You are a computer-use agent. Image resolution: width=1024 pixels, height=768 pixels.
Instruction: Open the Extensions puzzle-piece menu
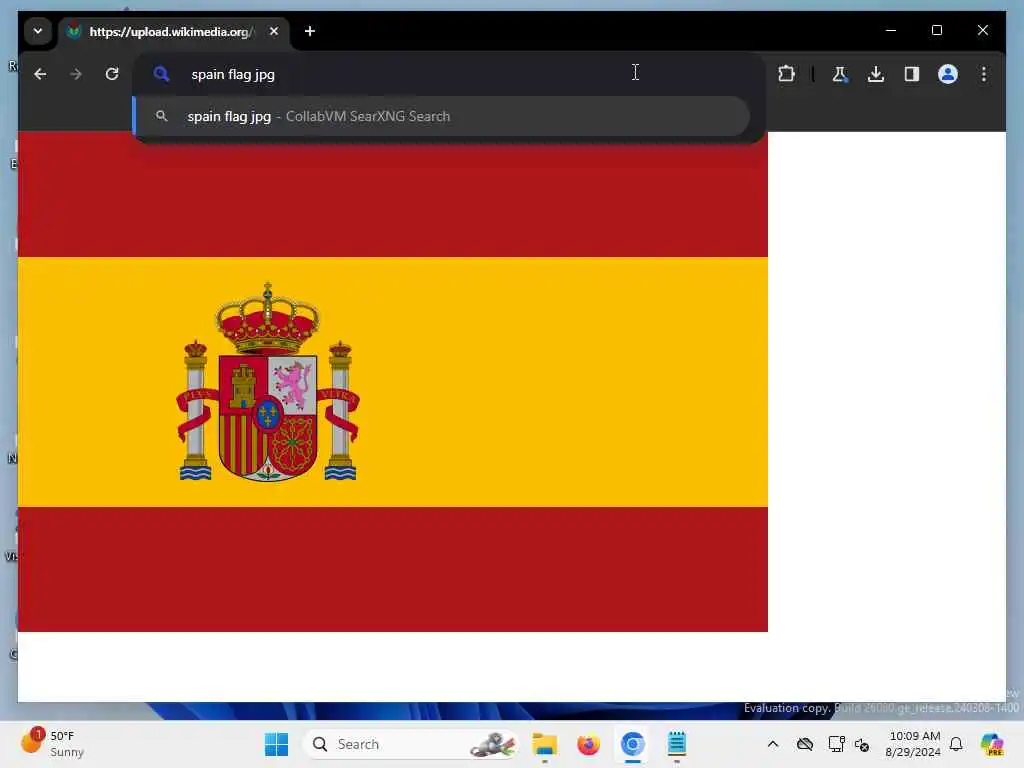click(x=786, y=74)
